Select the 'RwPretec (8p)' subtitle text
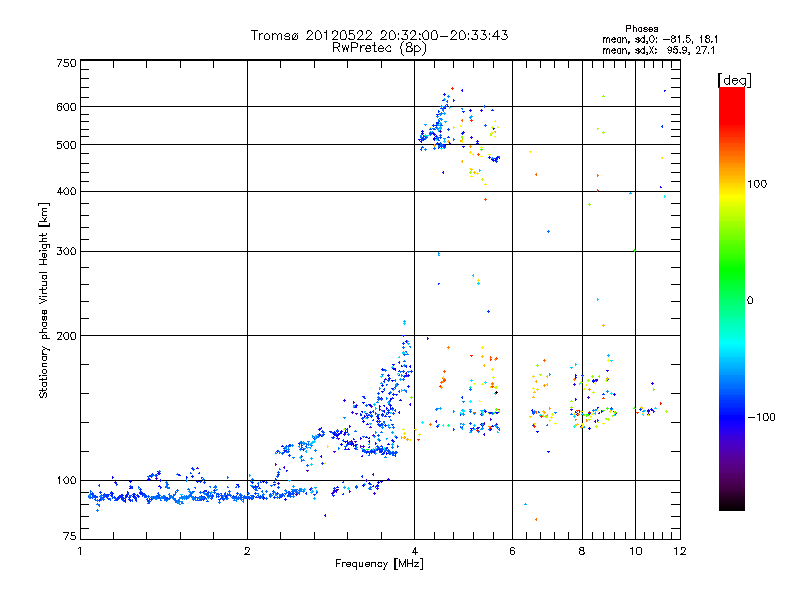This screenshot has height=600, width=800. (379, 48)
